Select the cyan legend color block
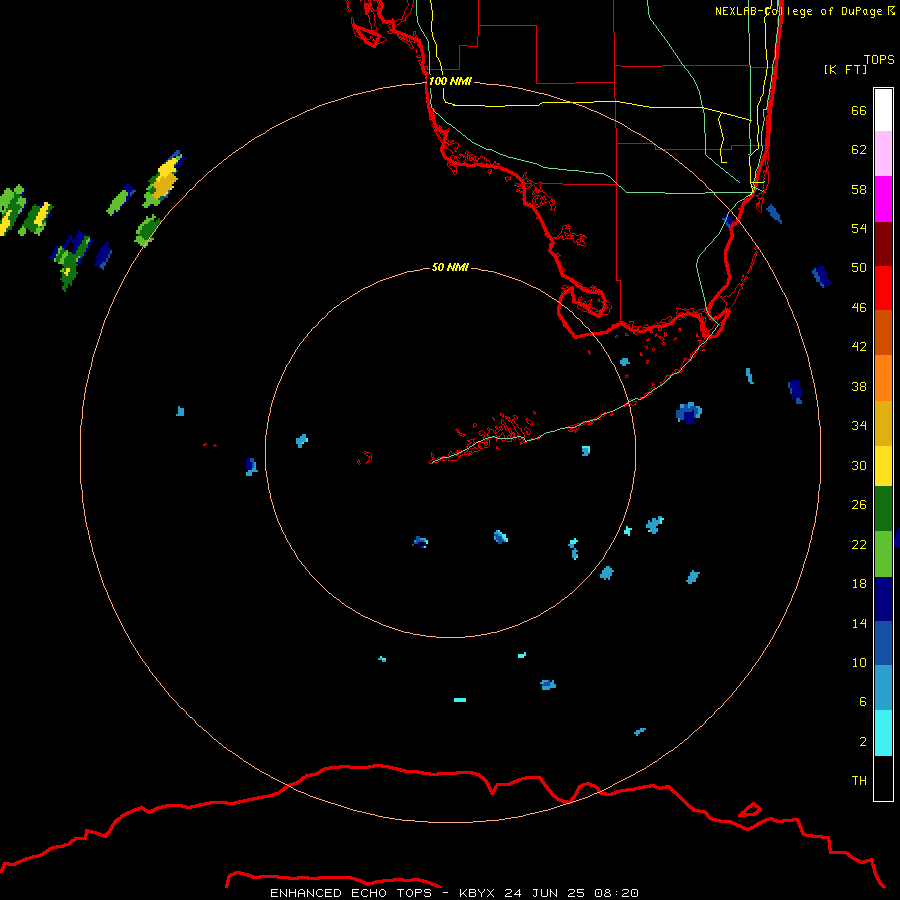900x900 pixels. tap(883, 733)
